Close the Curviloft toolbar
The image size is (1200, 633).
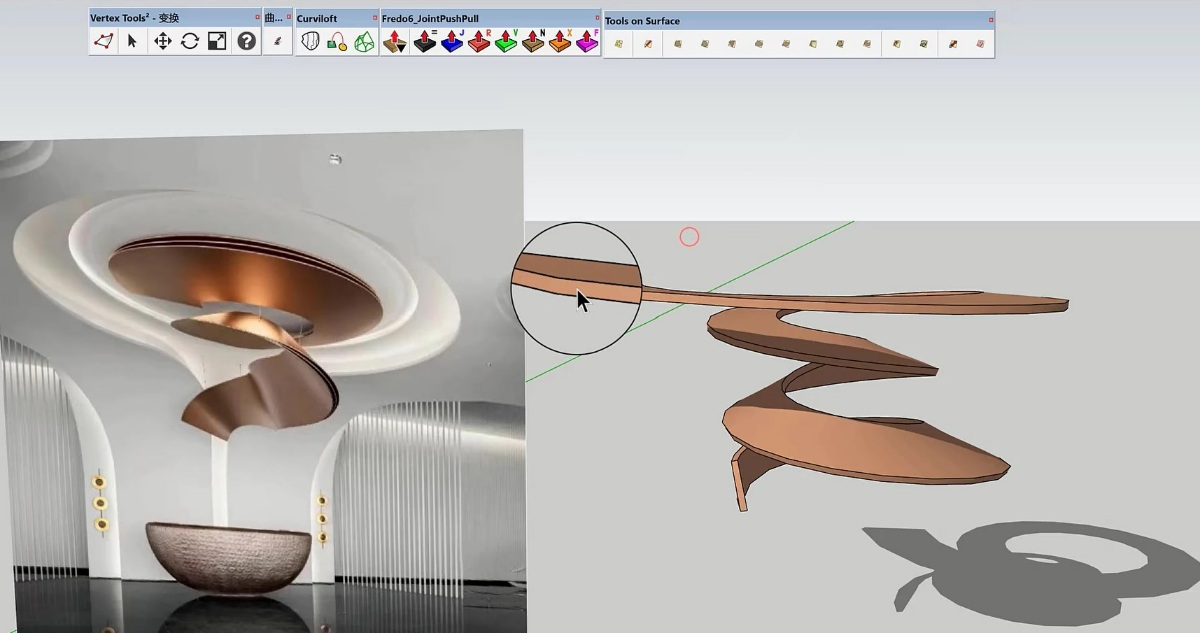click(x=375, y=18)
